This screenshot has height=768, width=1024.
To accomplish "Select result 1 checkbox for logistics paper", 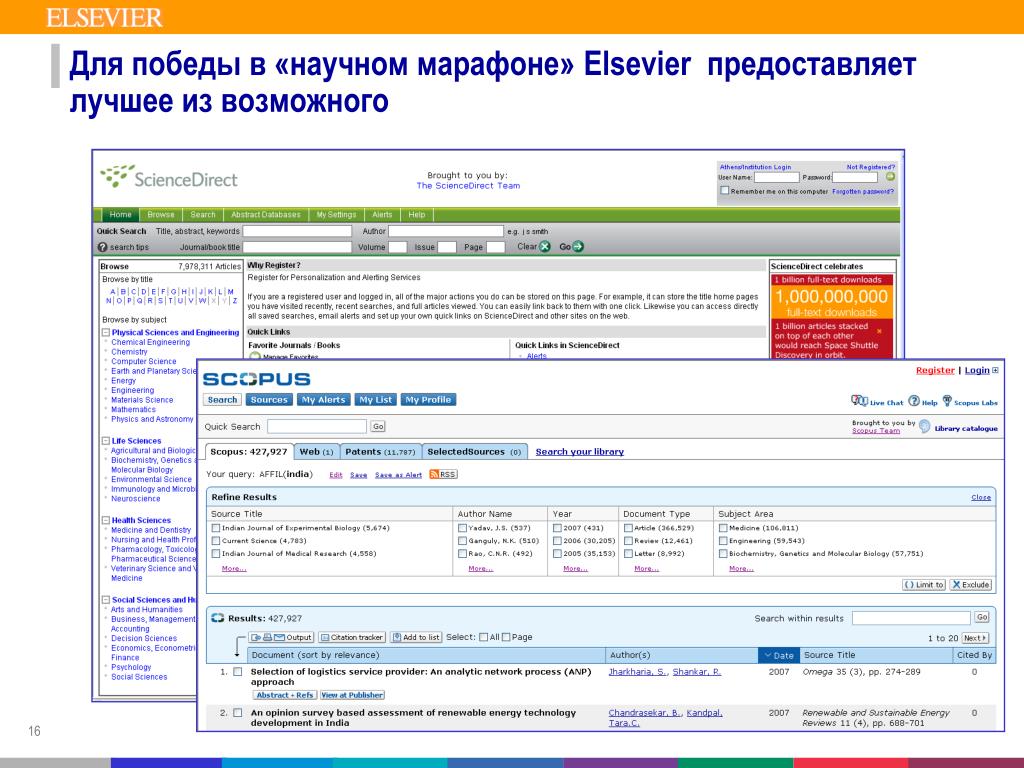I will coord(238,671).
